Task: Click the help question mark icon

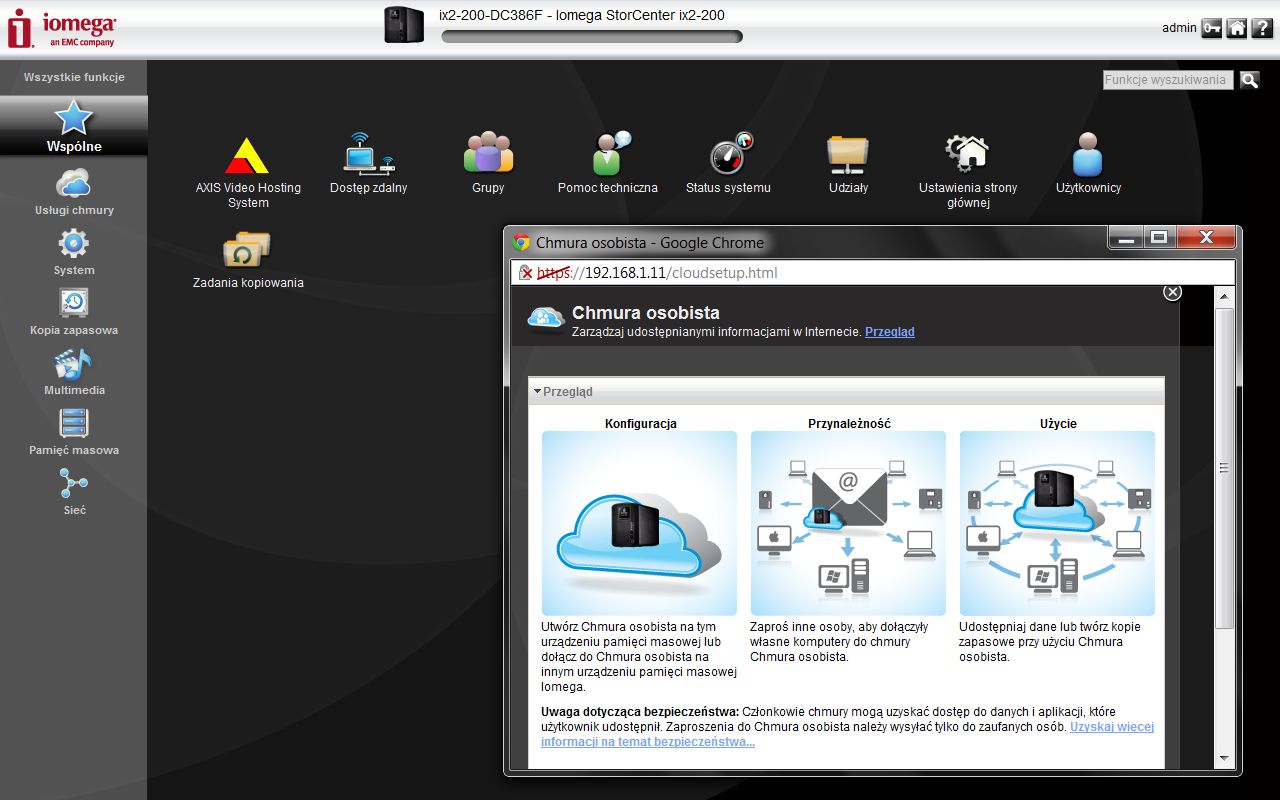Action: 1262,28
